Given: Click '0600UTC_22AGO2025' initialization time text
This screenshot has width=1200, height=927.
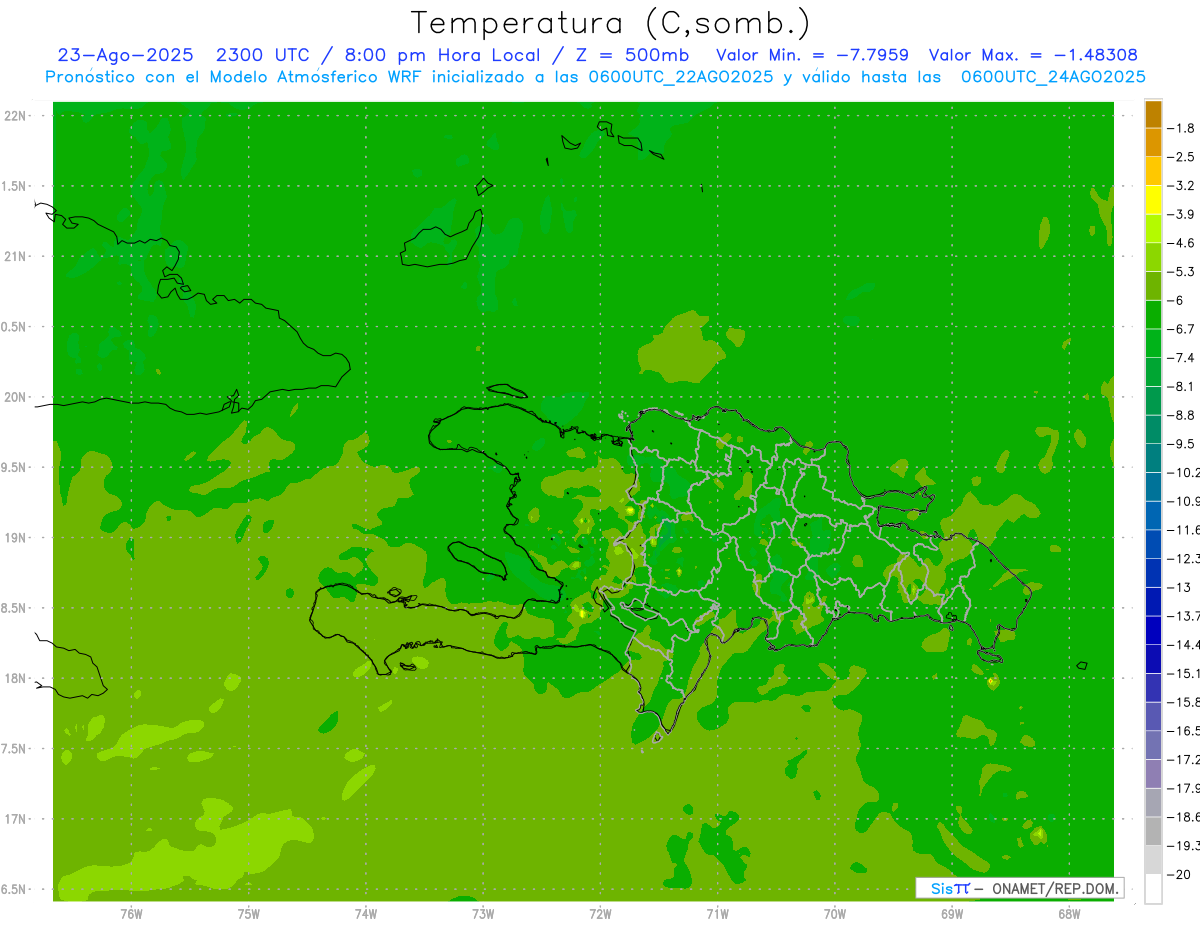Looking at the screenshot, I should point(683,77).
